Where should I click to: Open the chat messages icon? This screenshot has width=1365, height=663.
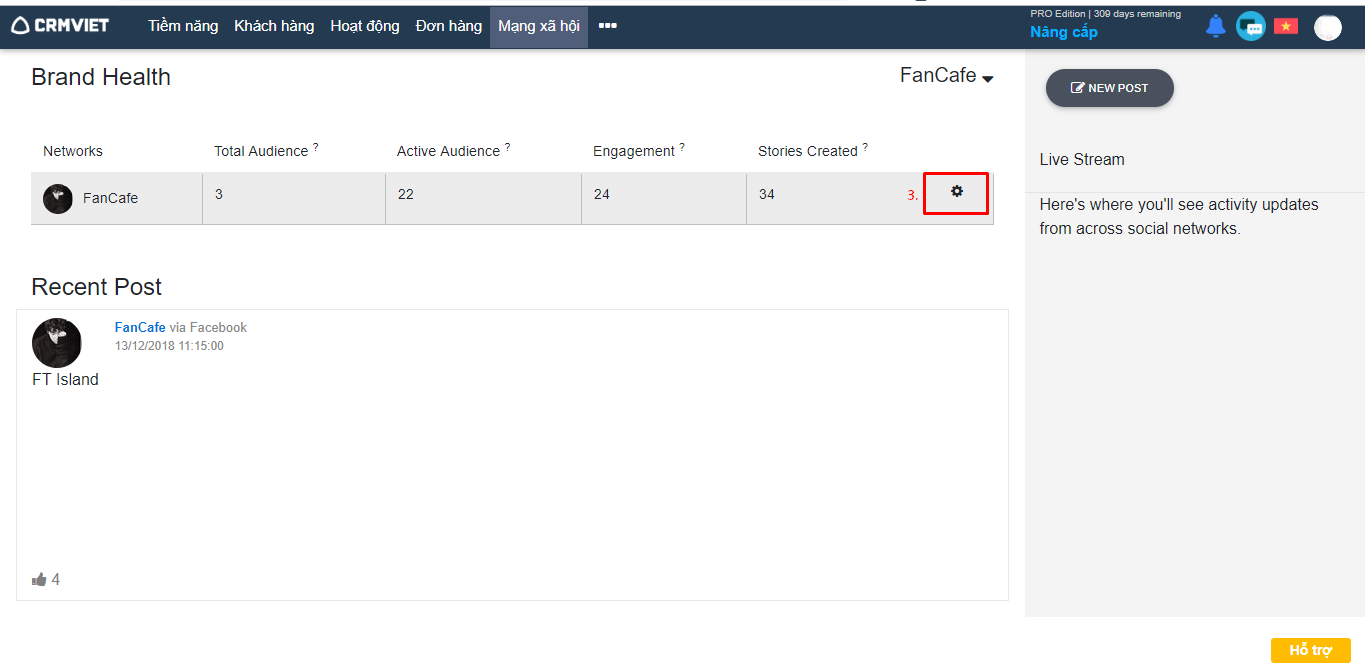tap(1250, 27)
